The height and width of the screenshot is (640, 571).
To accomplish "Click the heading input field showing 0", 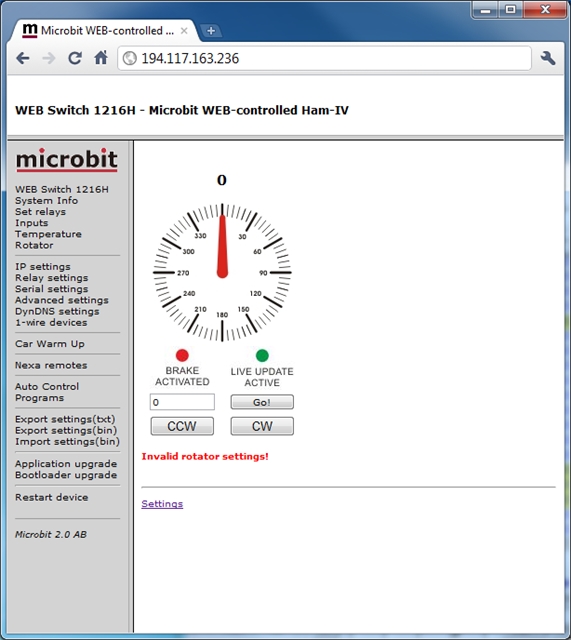I will (182, 402).
